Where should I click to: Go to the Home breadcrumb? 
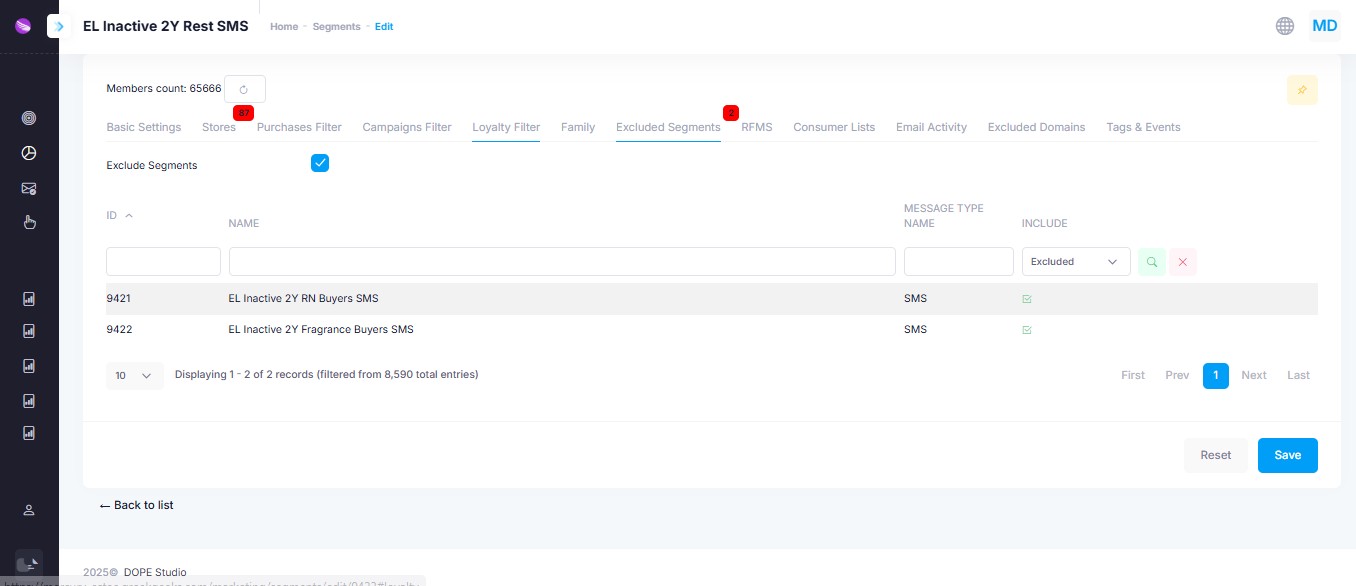284,26
